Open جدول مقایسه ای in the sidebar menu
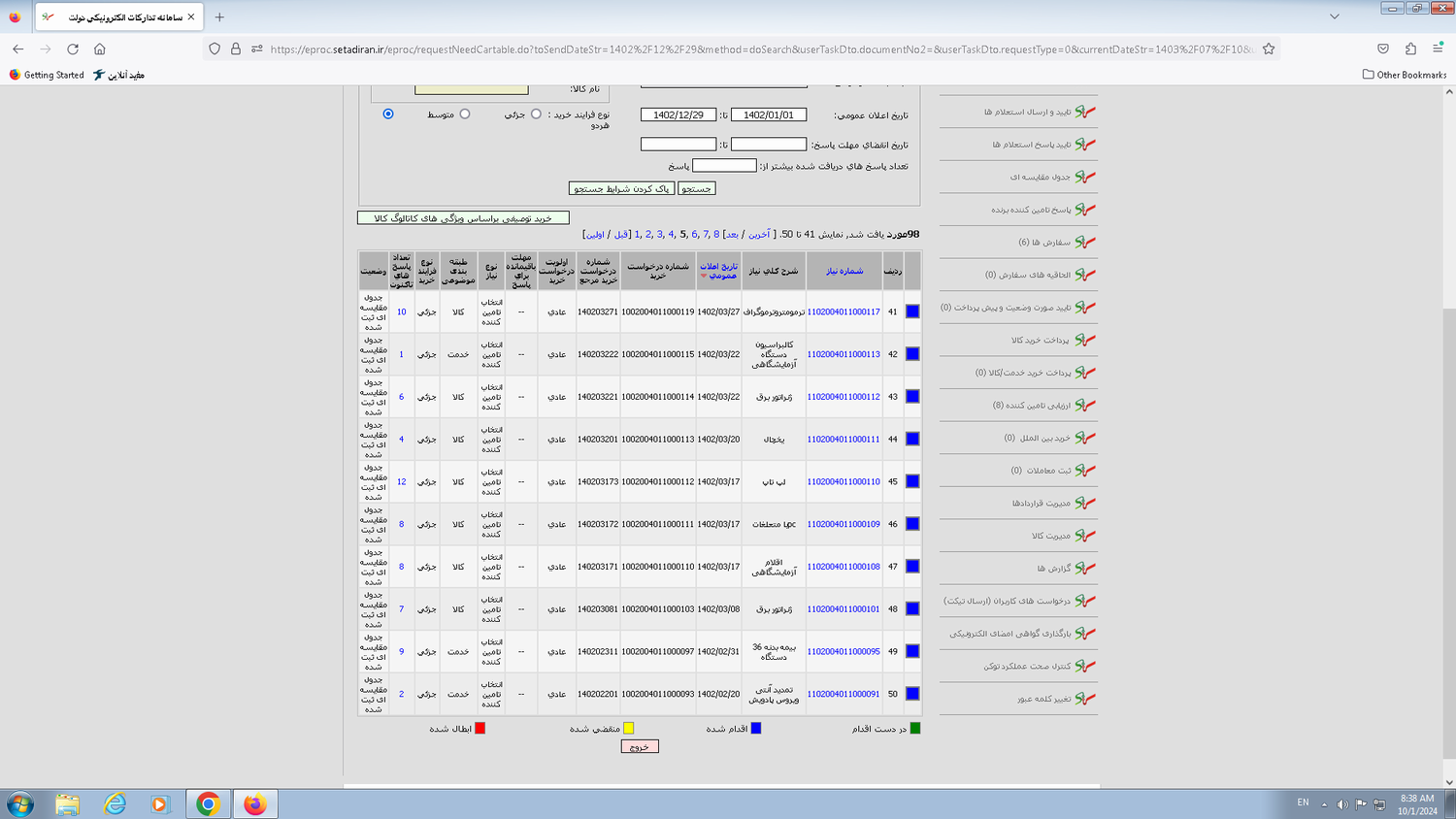Screen dimensions: 1456x819 click(x=1040, y=177)
